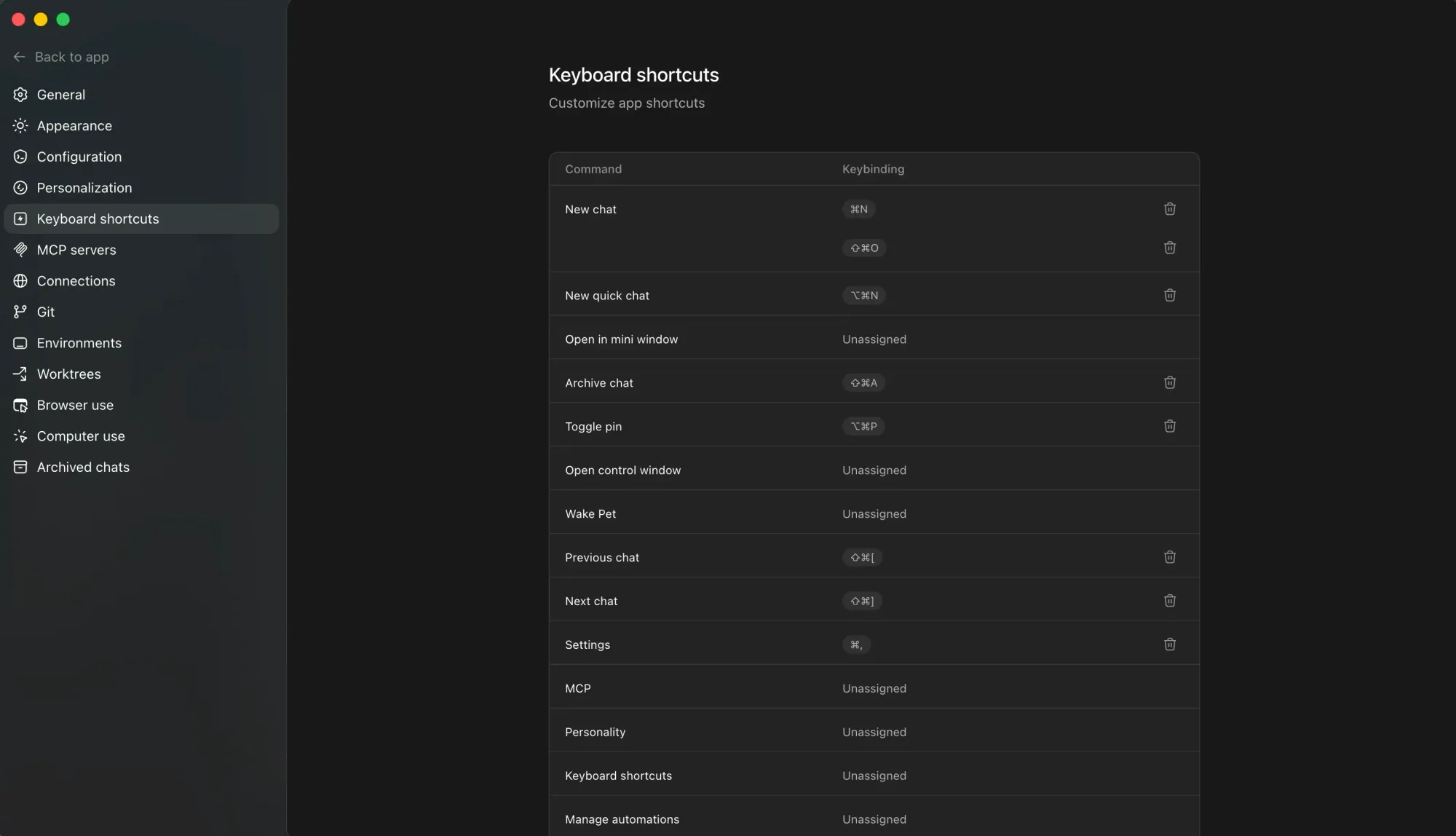Click Back to app link
The width and height of the screenshot is (1456, 836).
(61, 57)
